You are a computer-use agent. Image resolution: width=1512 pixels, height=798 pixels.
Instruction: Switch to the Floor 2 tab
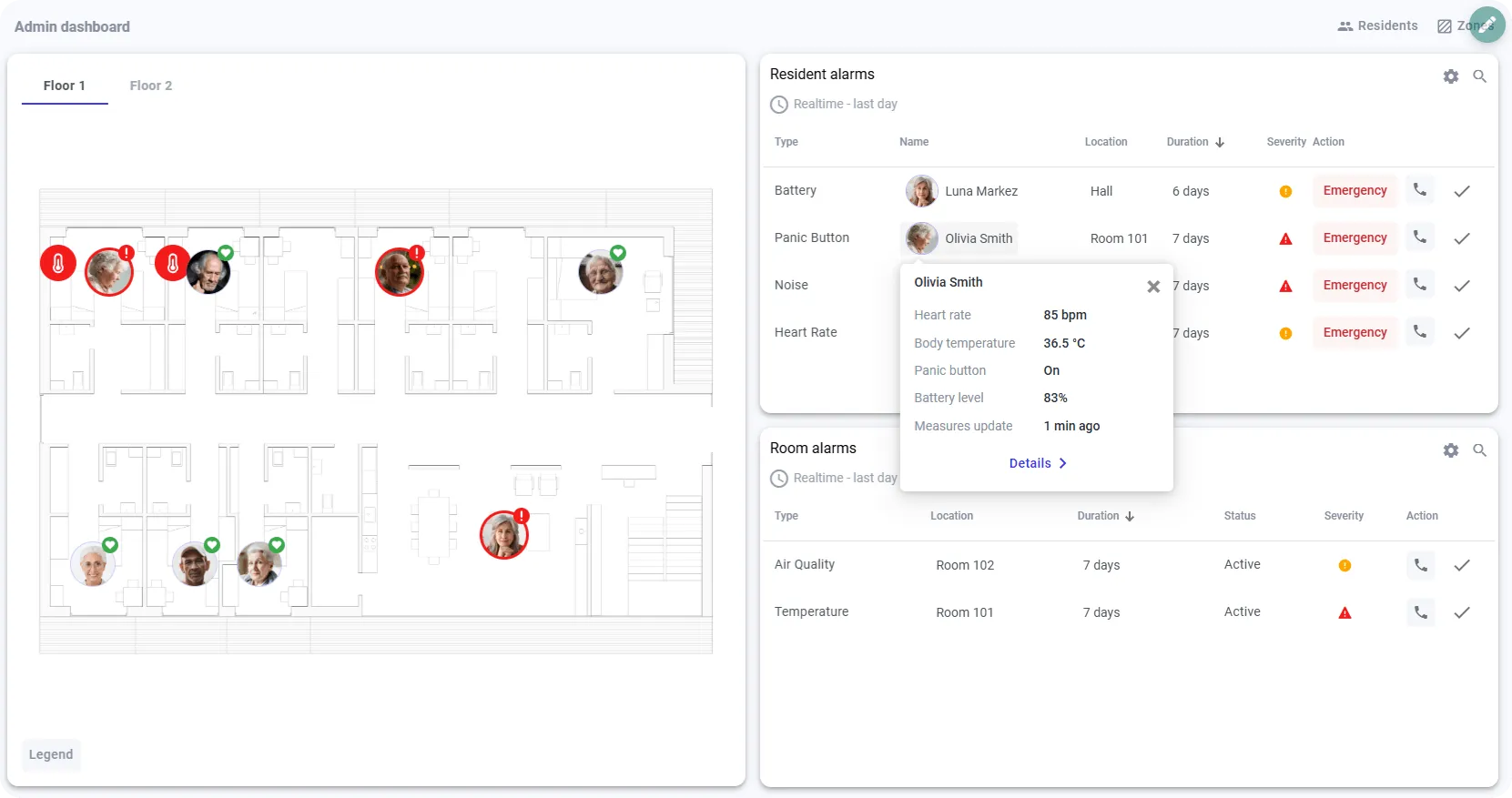150,86
